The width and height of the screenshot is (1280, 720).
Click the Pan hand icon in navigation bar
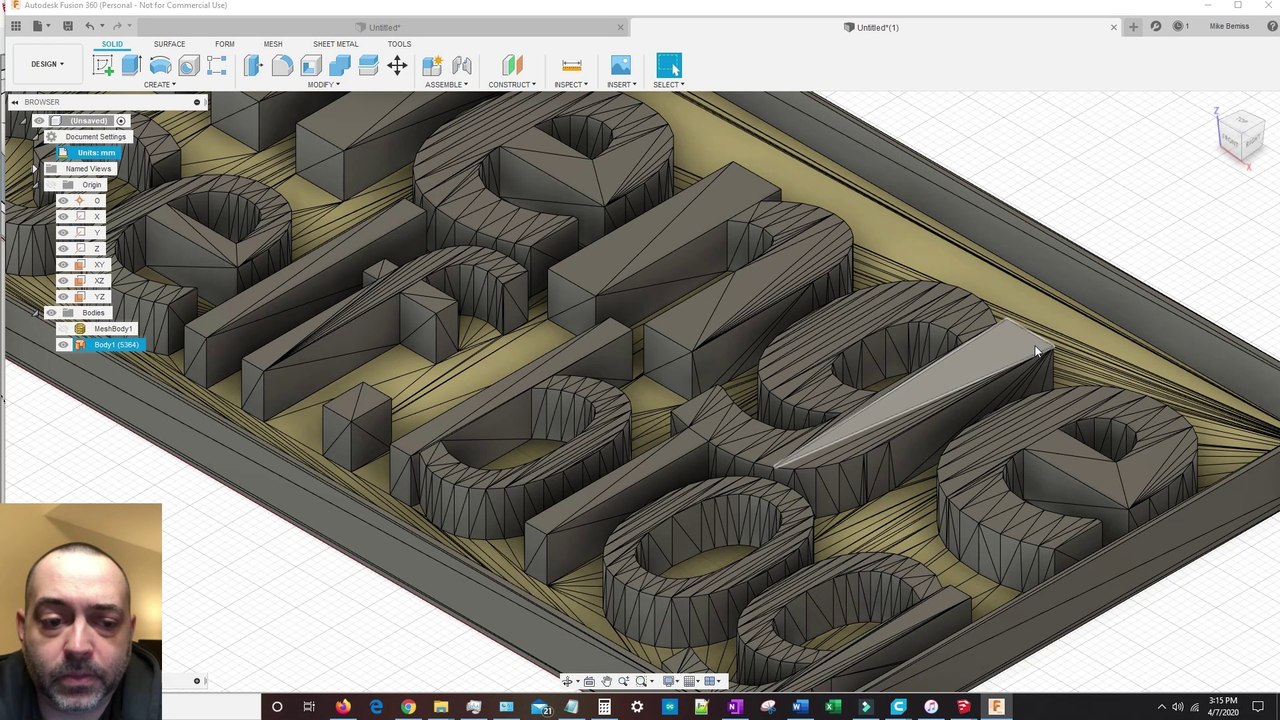coord(606,681)
